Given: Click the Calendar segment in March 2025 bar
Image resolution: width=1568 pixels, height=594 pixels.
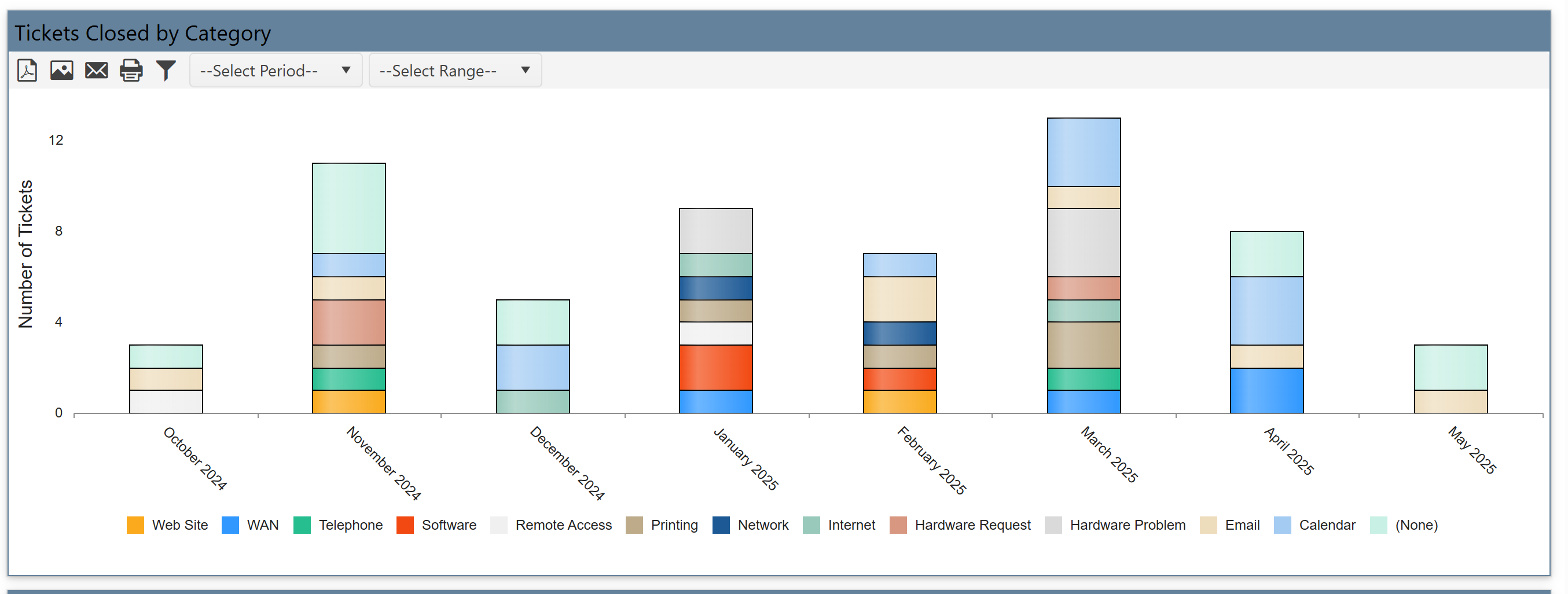Looking at the screenshot, I should click(x=1084, y=152).
